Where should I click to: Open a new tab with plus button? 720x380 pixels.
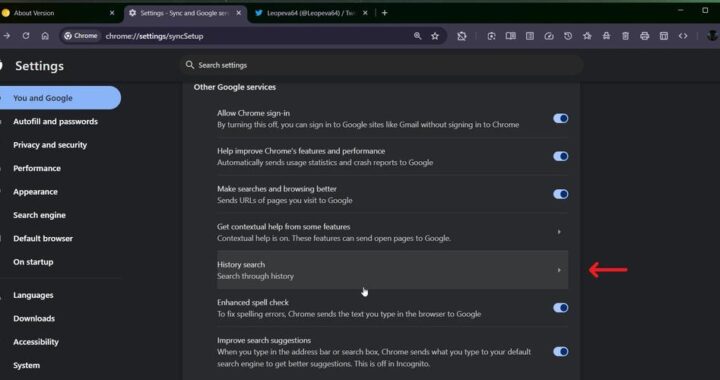pyautogui.click(x=384, y=13)
